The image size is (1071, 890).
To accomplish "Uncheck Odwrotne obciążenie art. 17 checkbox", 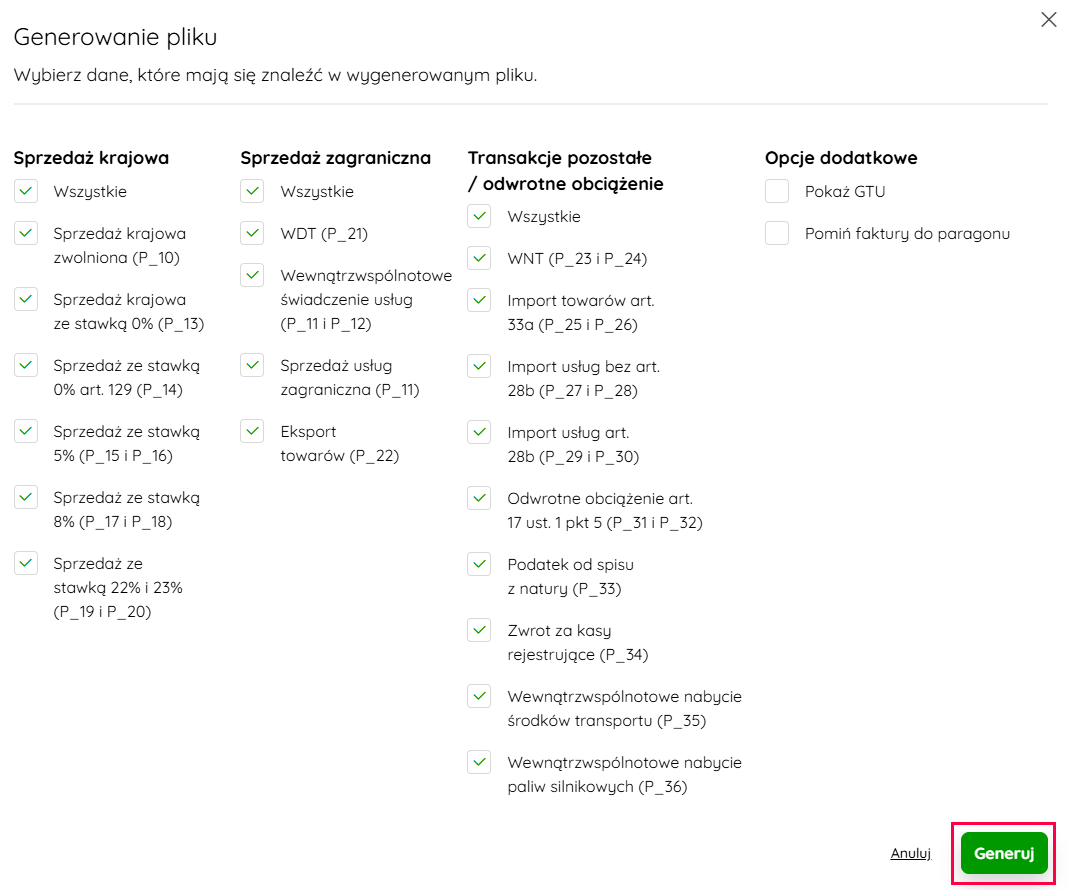I will 479,498.
